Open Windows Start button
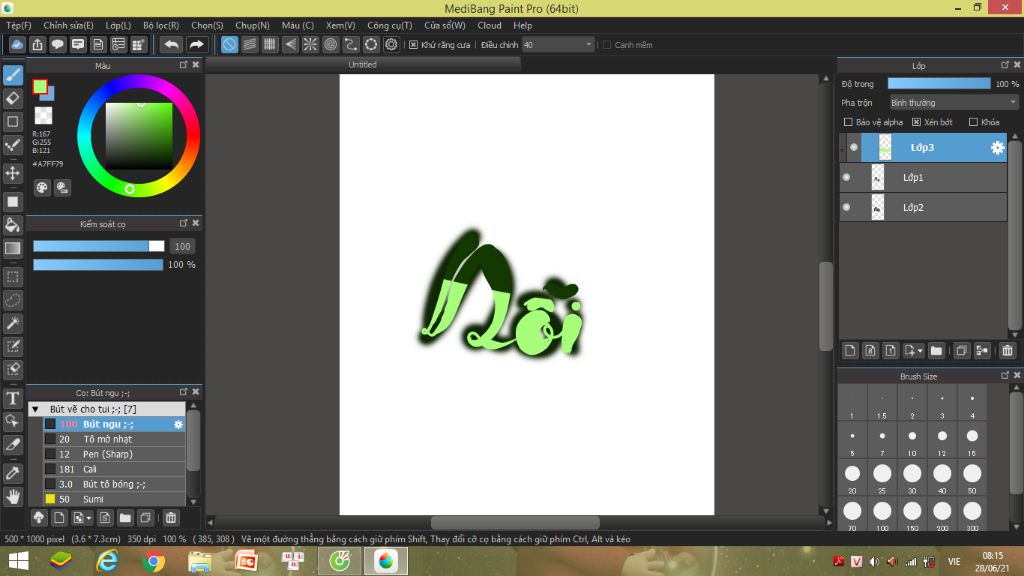The image size is (1024, 576). tap(18, 562)
